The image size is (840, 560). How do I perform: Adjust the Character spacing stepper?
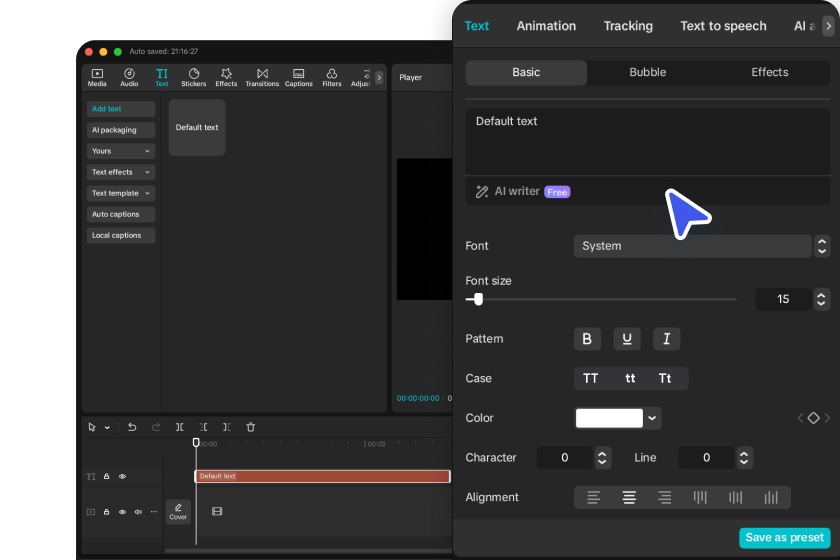[602, 458]
